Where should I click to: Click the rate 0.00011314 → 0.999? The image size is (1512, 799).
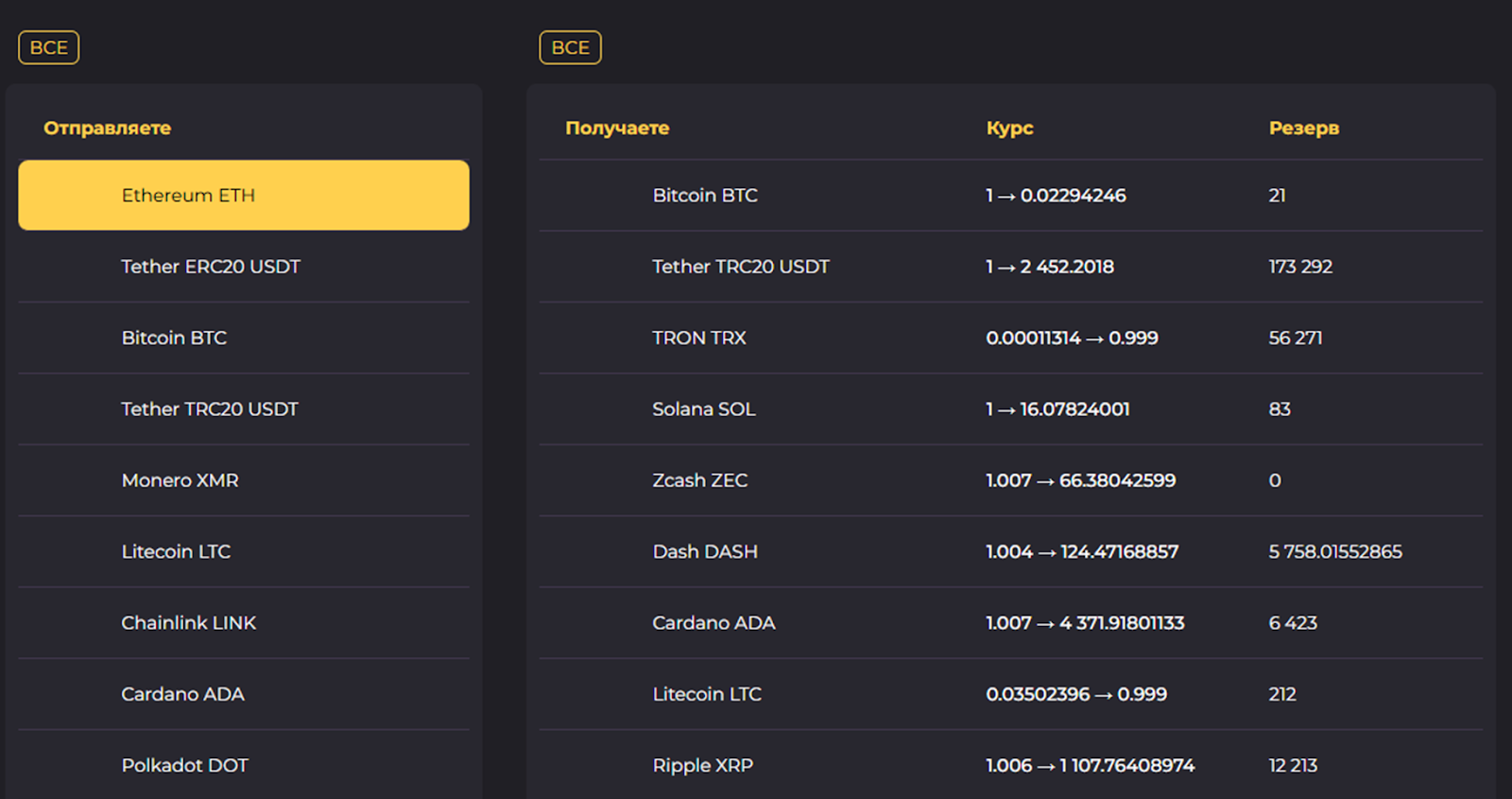[1072, 338]
